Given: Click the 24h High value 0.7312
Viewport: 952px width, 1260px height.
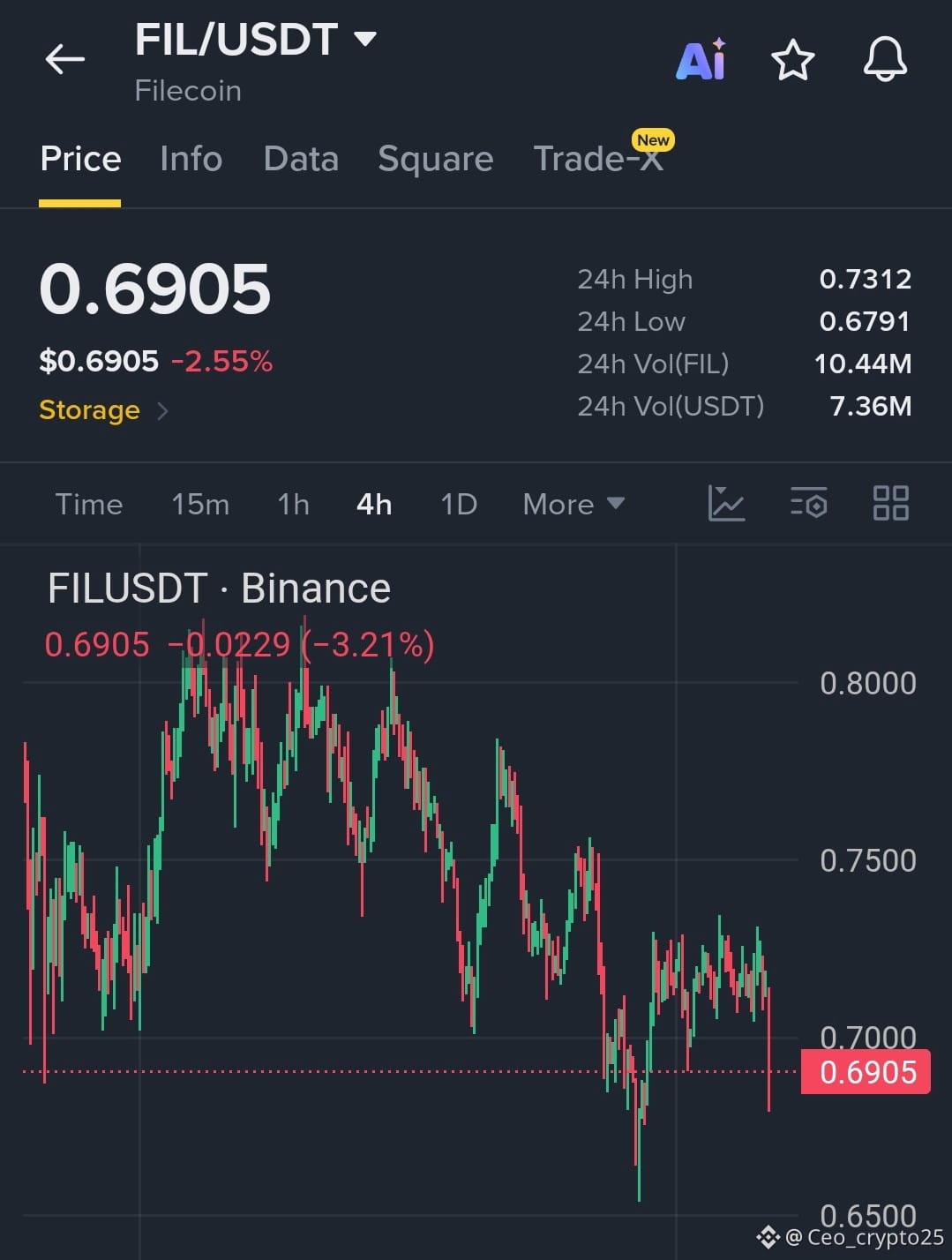Looking at the screenshot, I should click(865, 280).
